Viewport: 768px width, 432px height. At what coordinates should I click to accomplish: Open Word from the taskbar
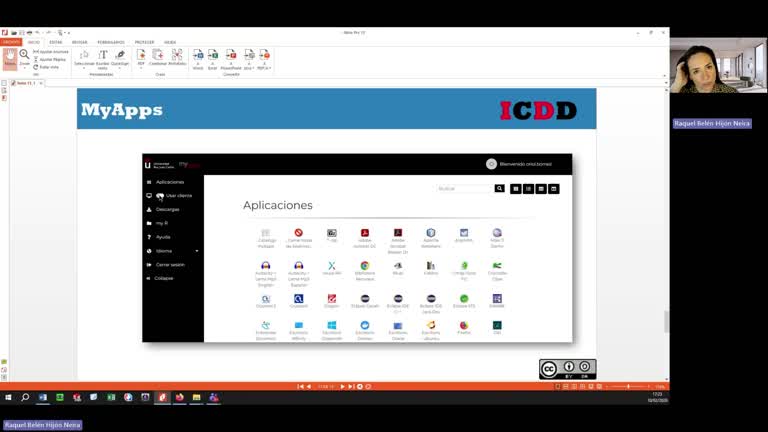43,397
